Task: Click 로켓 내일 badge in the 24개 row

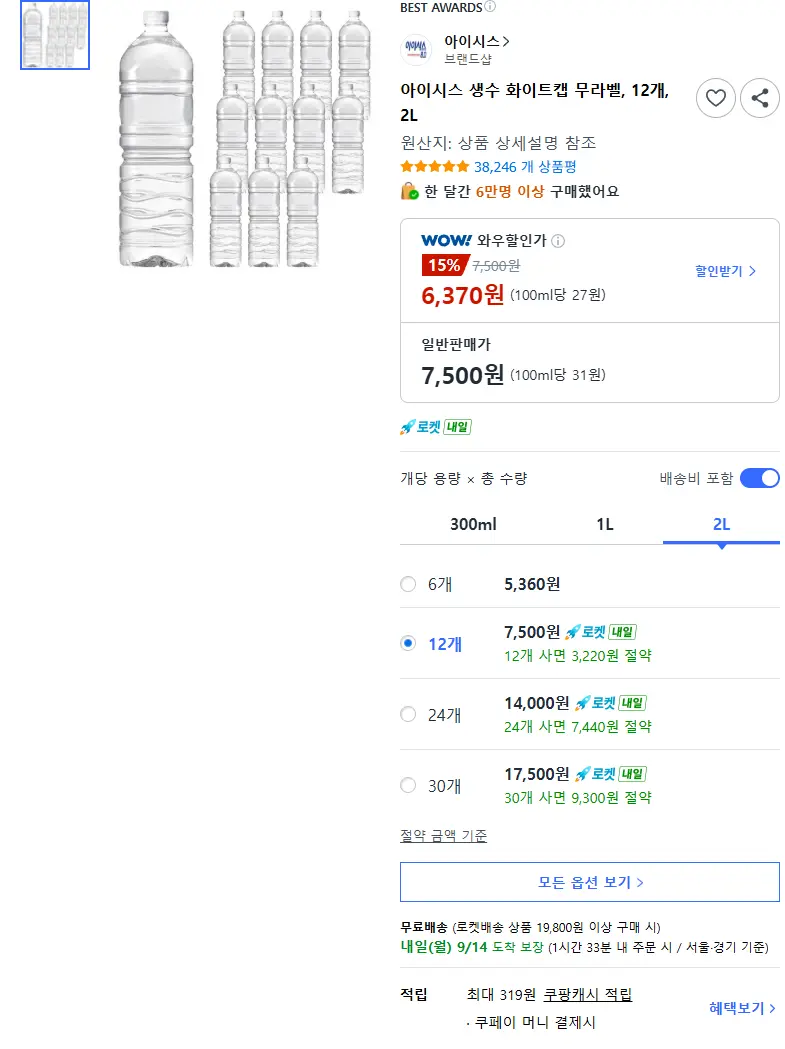Action: [x=611, y=703]
